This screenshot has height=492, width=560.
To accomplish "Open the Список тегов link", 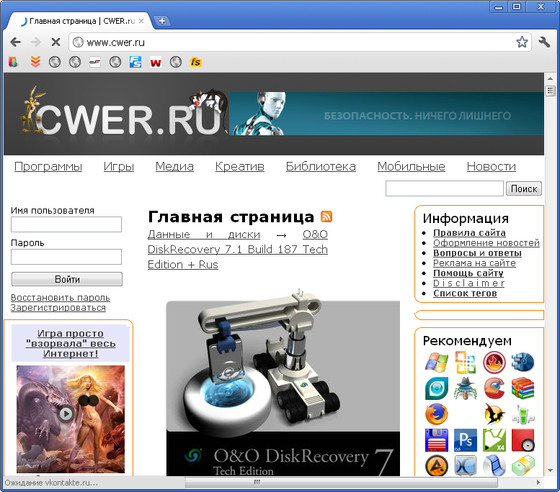I will point(465,293).
